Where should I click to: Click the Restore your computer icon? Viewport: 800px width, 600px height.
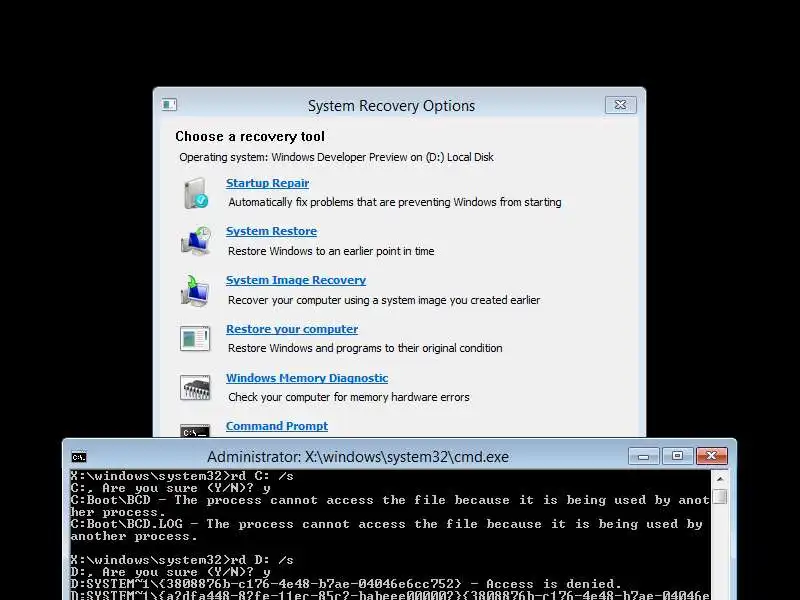[195, 338]
